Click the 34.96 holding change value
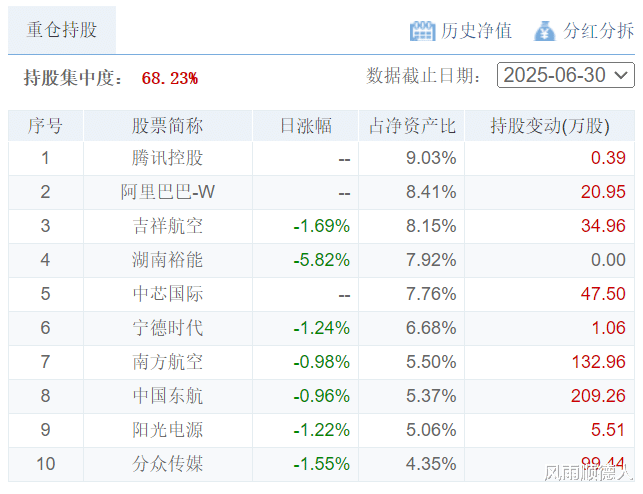 tap(603, 226)
